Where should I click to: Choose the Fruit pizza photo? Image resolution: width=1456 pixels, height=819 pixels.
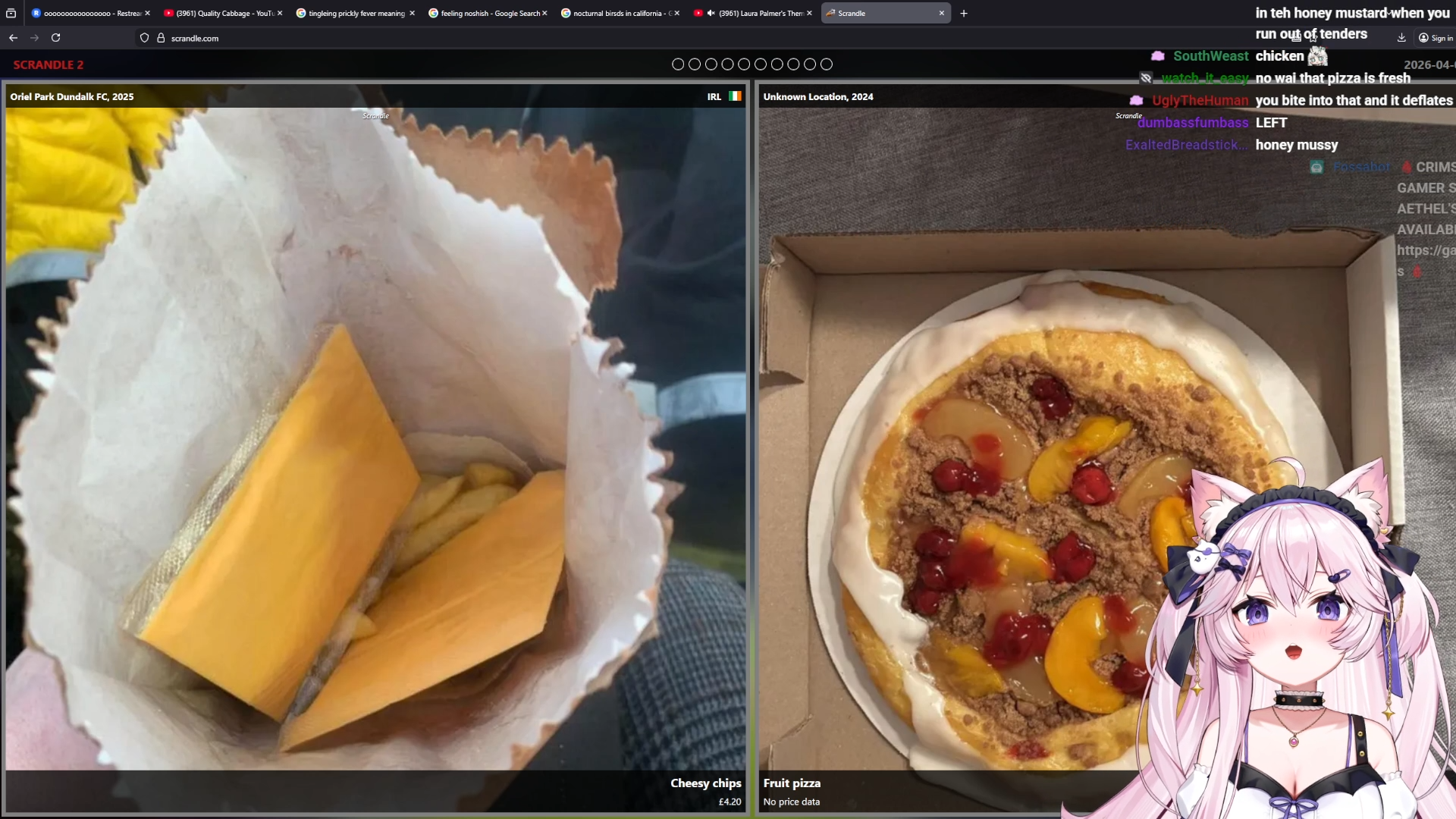pyautogui.click(x=948, y=455)
